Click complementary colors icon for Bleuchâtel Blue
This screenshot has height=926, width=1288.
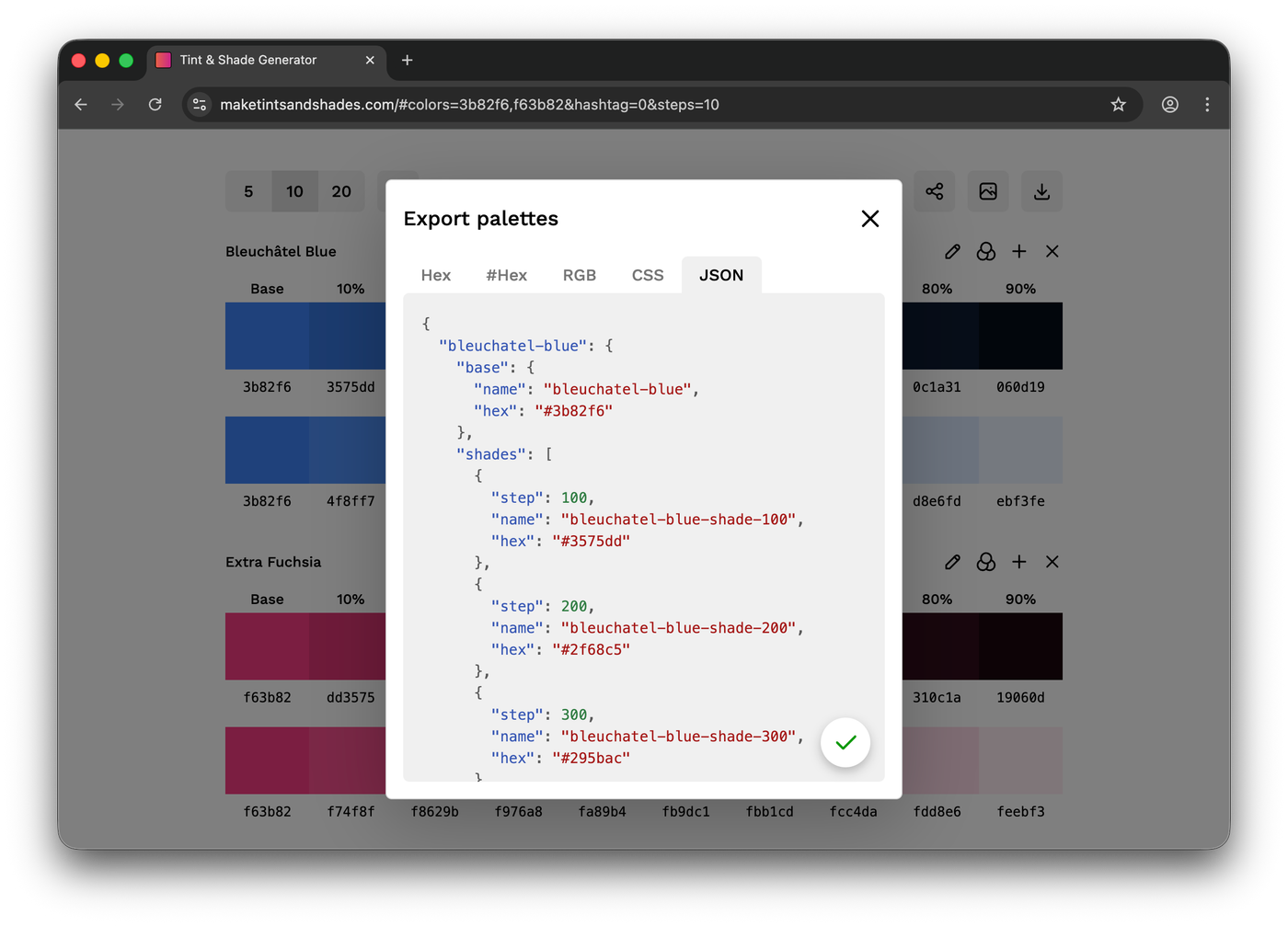986,251
